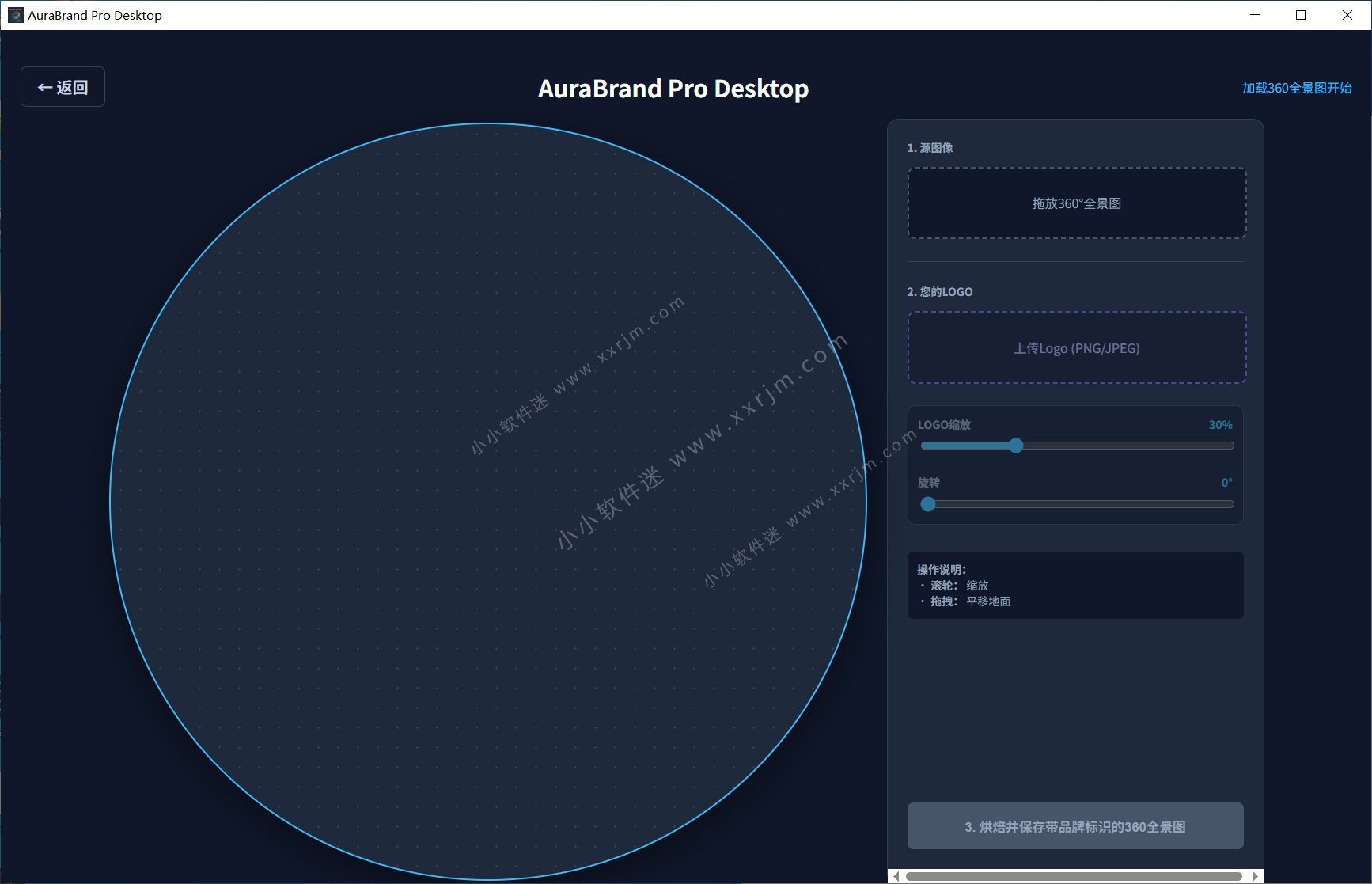This screenshot has width=1372, height=884.
Task: Click the 旋转 rotation slider handle
Action: pos(928,504)
